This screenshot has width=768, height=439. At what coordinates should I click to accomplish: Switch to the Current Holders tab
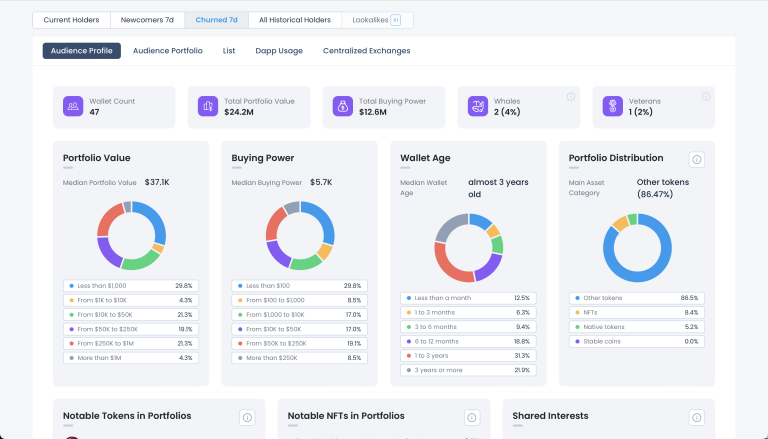[x=71, y=20]
